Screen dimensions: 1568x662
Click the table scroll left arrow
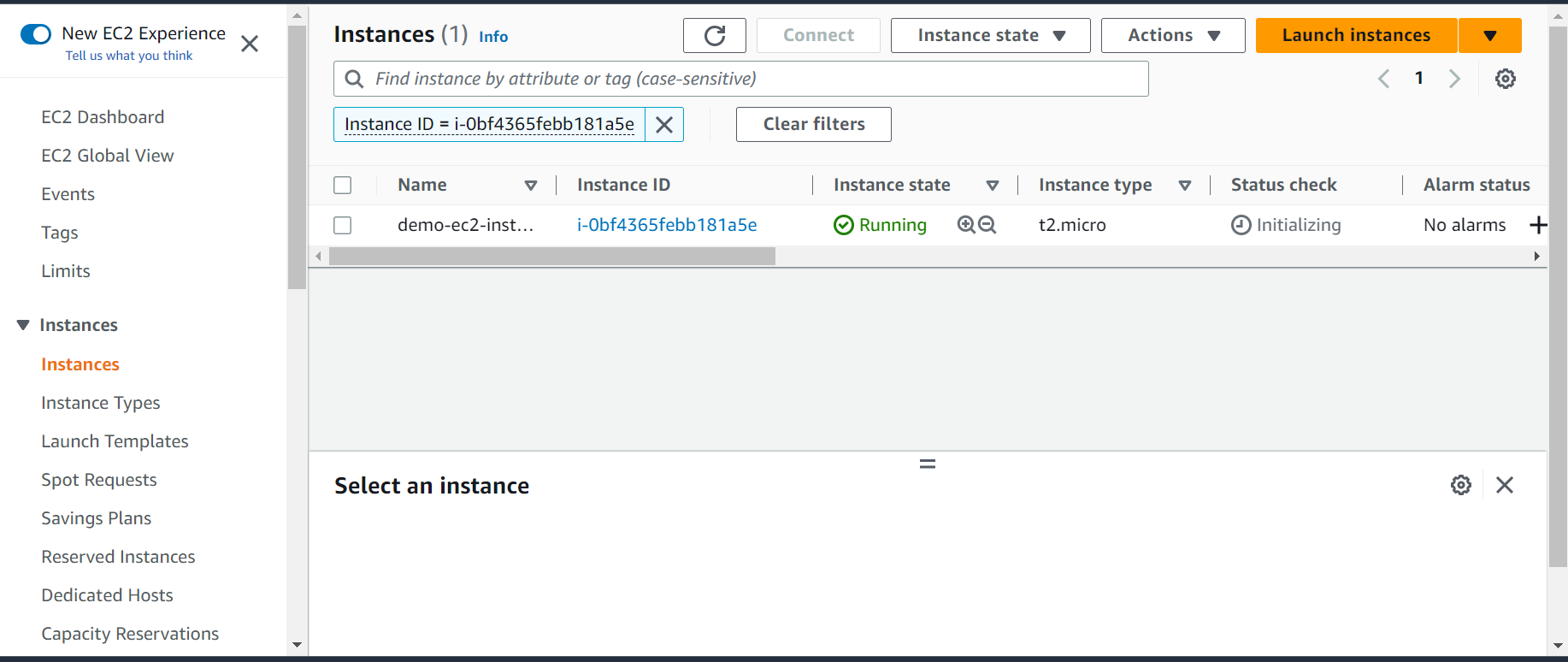319,257
